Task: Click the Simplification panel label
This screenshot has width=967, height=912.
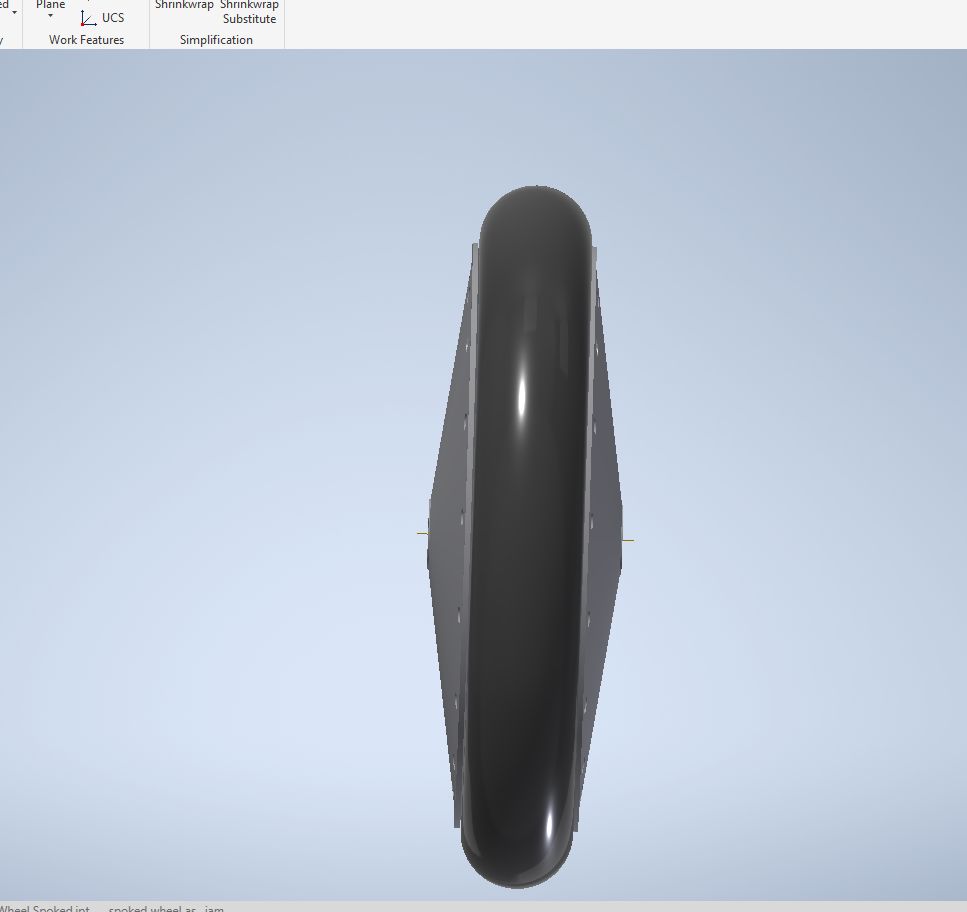Action: [x=216, y=39]
